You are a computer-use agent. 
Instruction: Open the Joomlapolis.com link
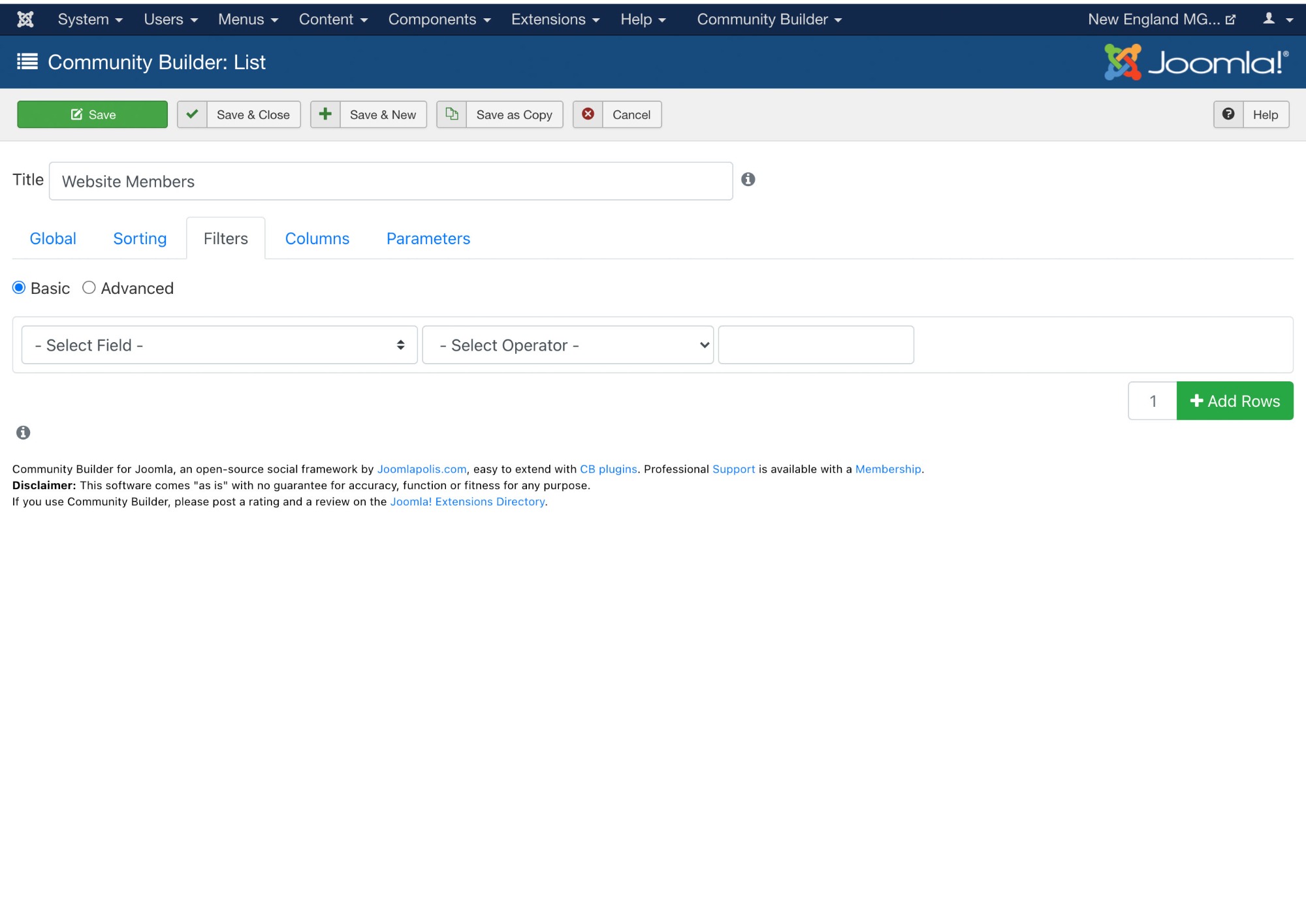(422, 469)
